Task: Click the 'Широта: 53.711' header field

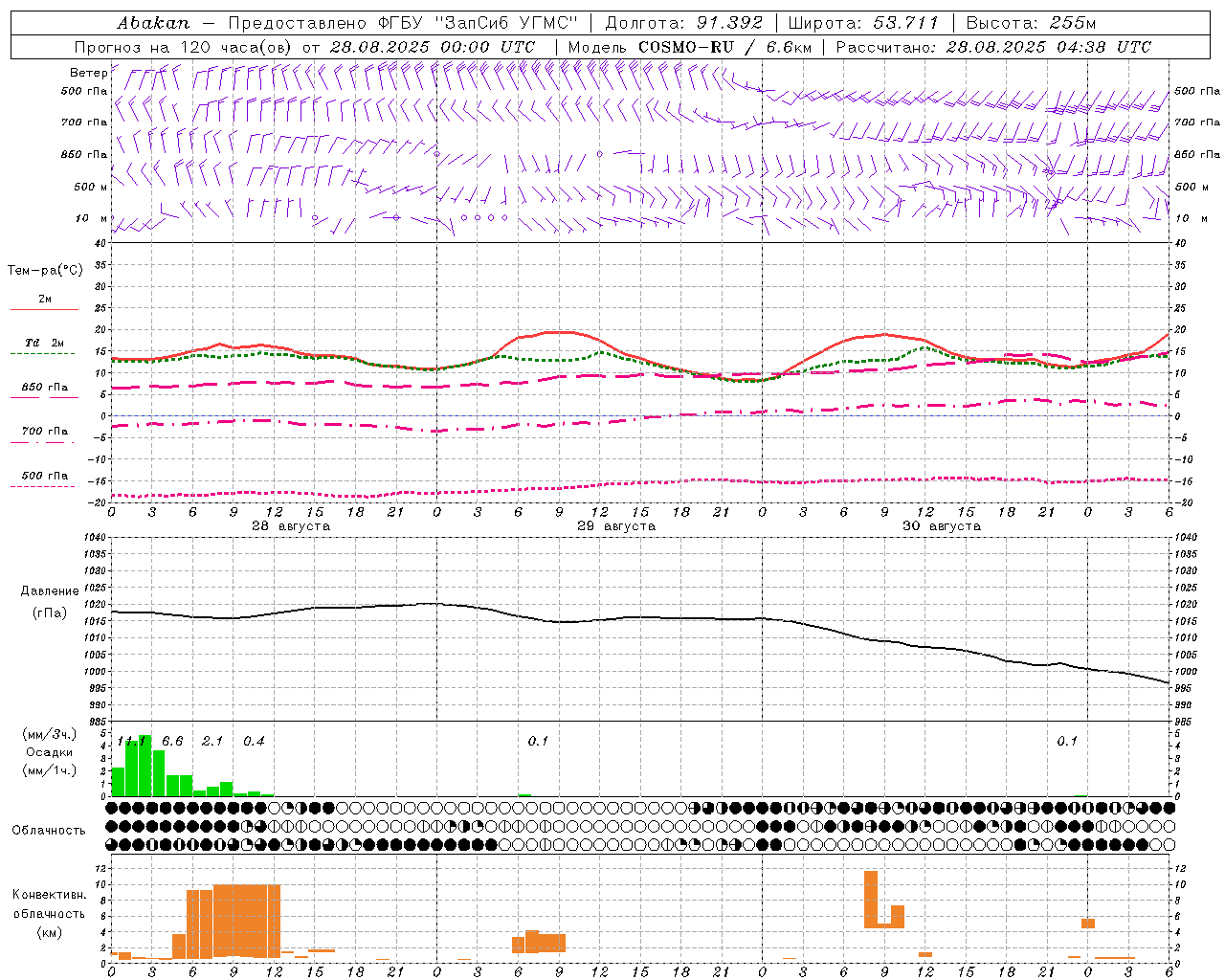Action: [x=863, y=23]
